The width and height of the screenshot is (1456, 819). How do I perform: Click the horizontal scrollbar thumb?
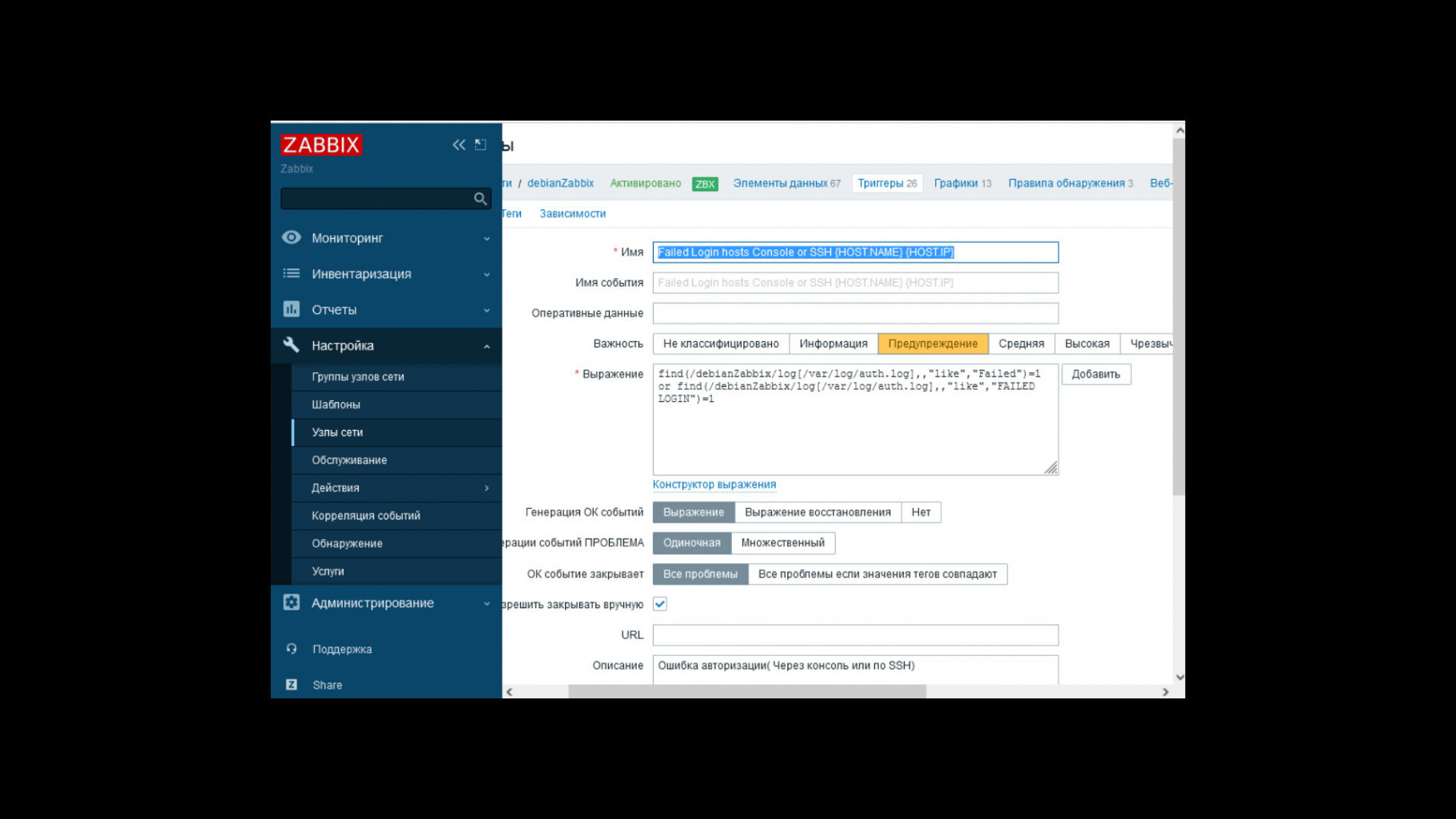click(747, 691)
